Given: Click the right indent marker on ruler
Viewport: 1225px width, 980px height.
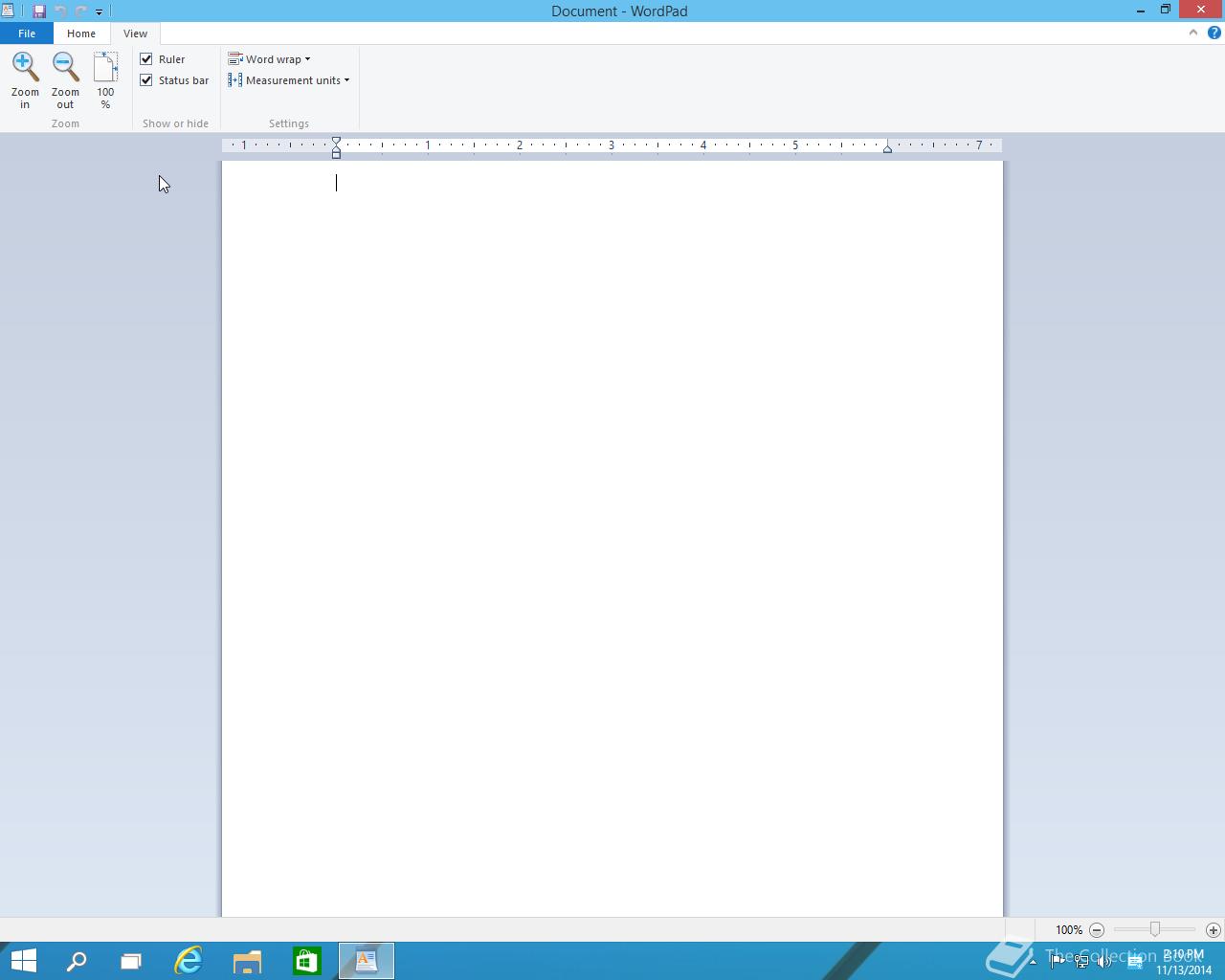Looking at the screenshot, I should point(887,148).
